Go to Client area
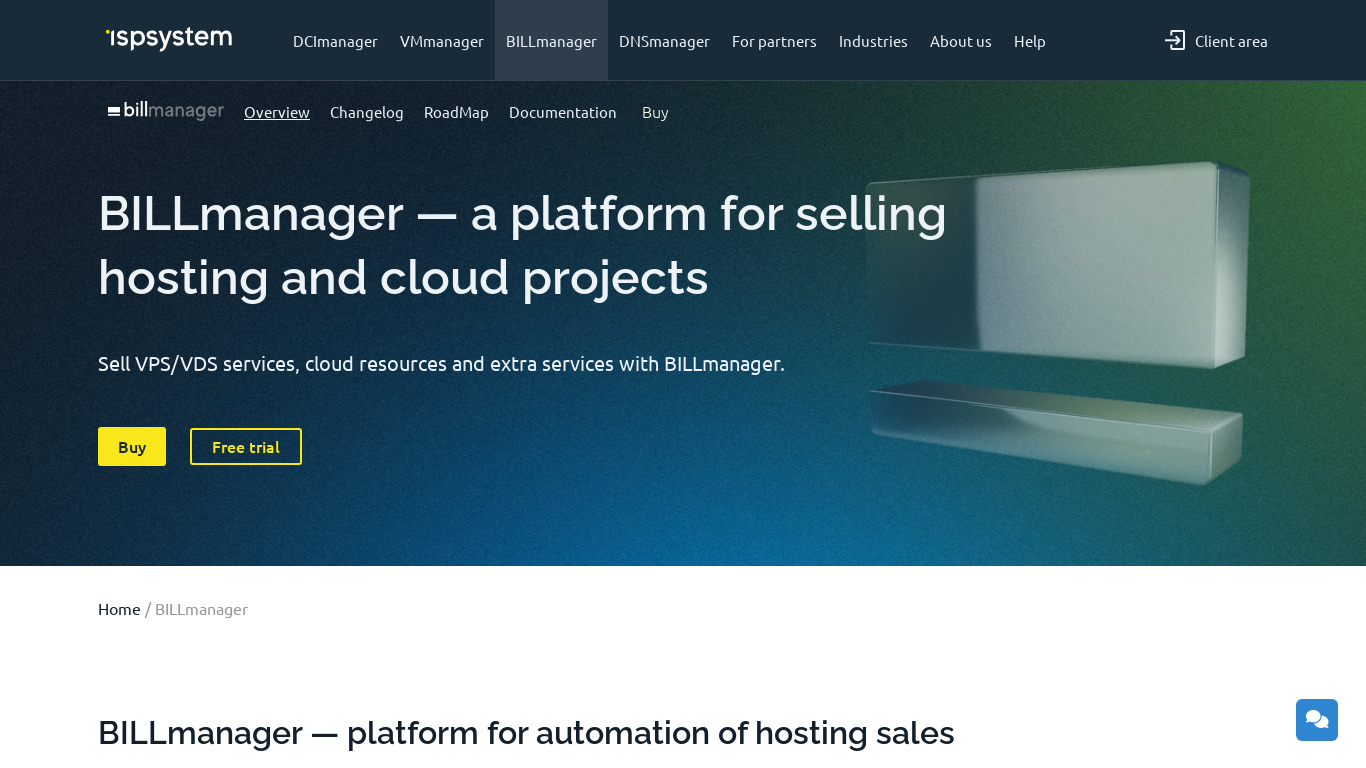 [x=1231, y=41]
